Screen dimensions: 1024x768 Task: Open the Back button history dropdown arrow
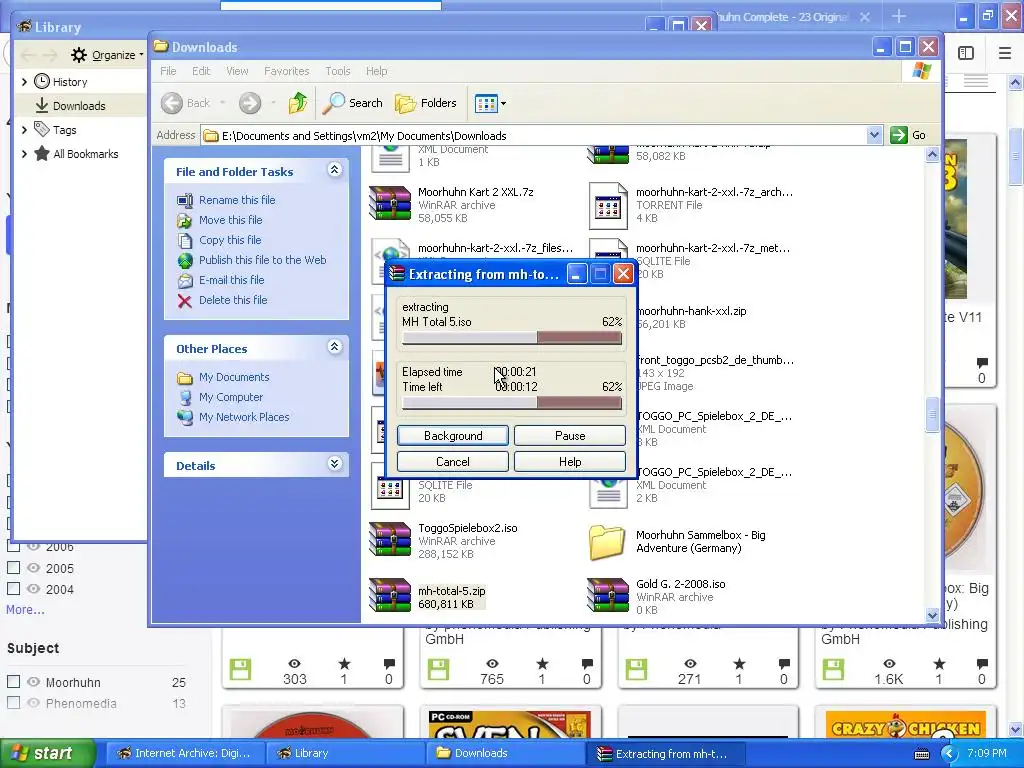click(223, 103)
